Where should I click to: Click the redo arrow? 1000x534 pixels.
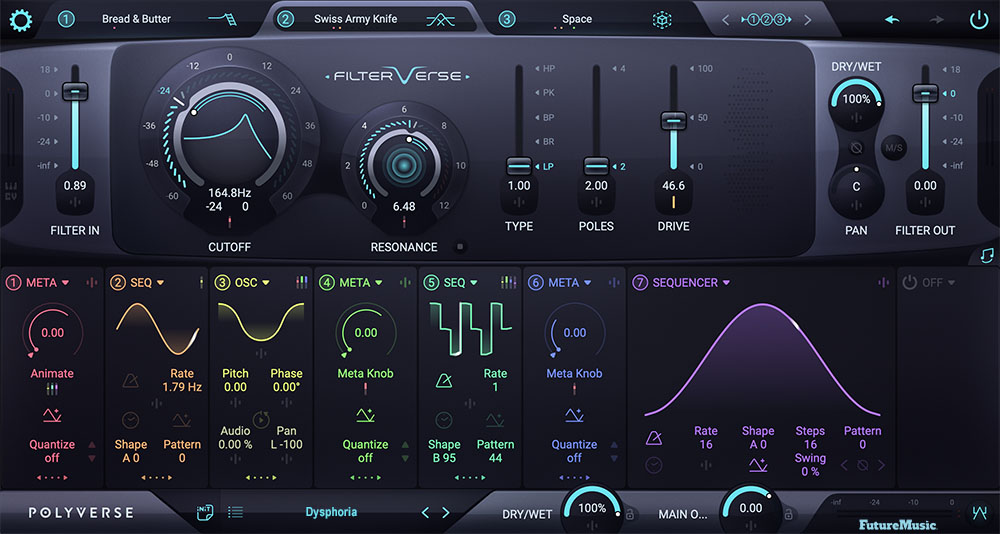point(936,20)
